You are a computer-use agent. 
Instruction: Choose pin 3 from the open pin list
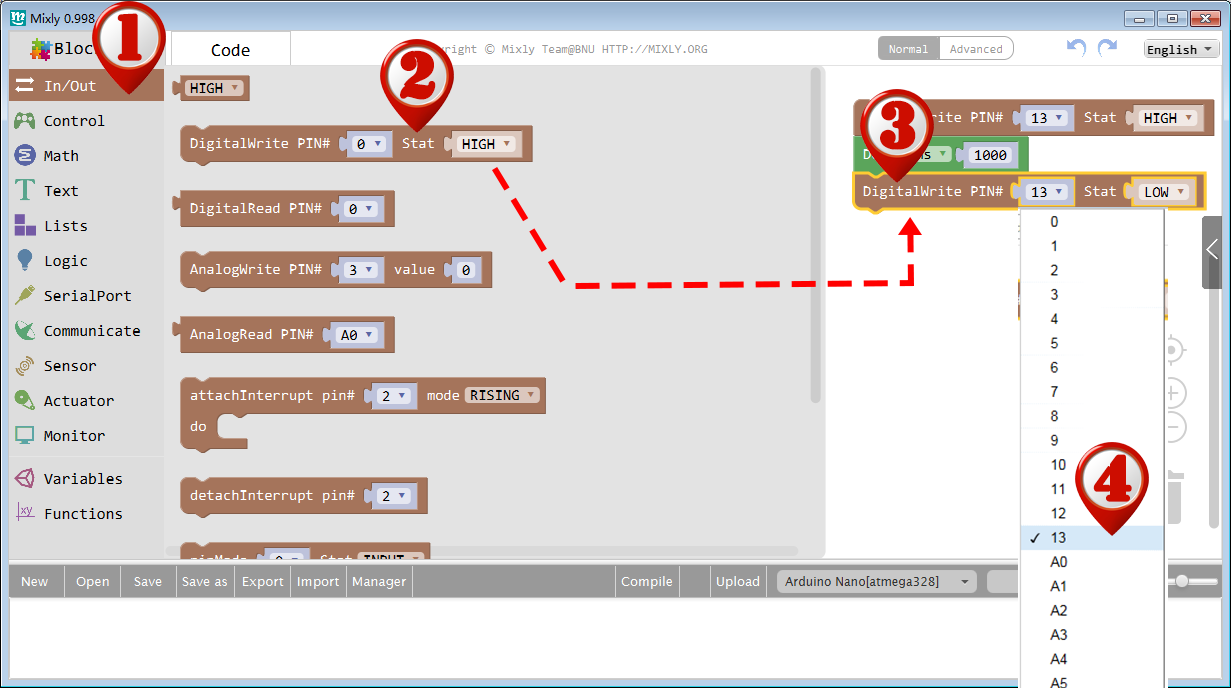[1092, 295]
